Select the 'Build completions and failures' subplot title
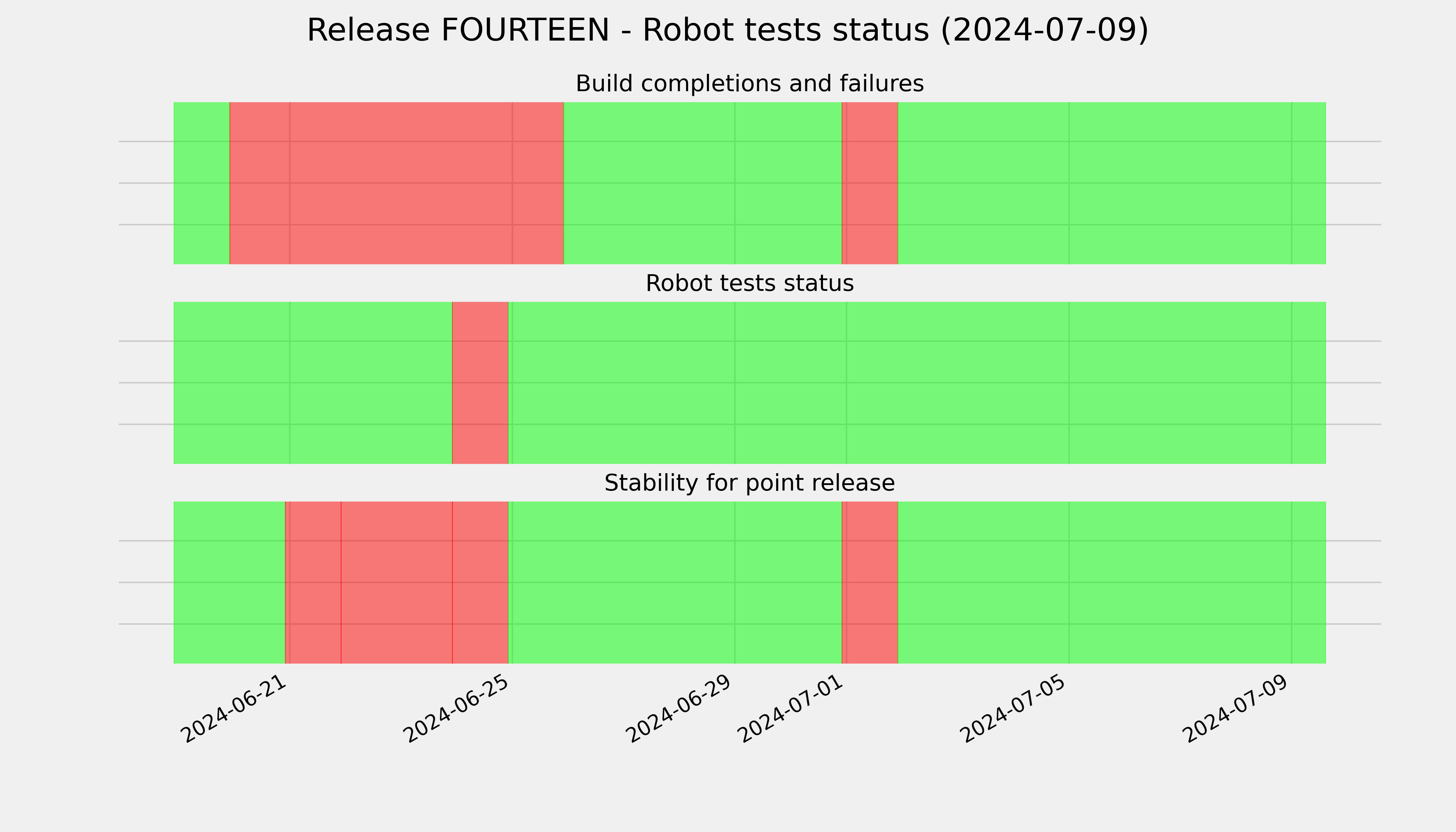 [x=749, y=84]
